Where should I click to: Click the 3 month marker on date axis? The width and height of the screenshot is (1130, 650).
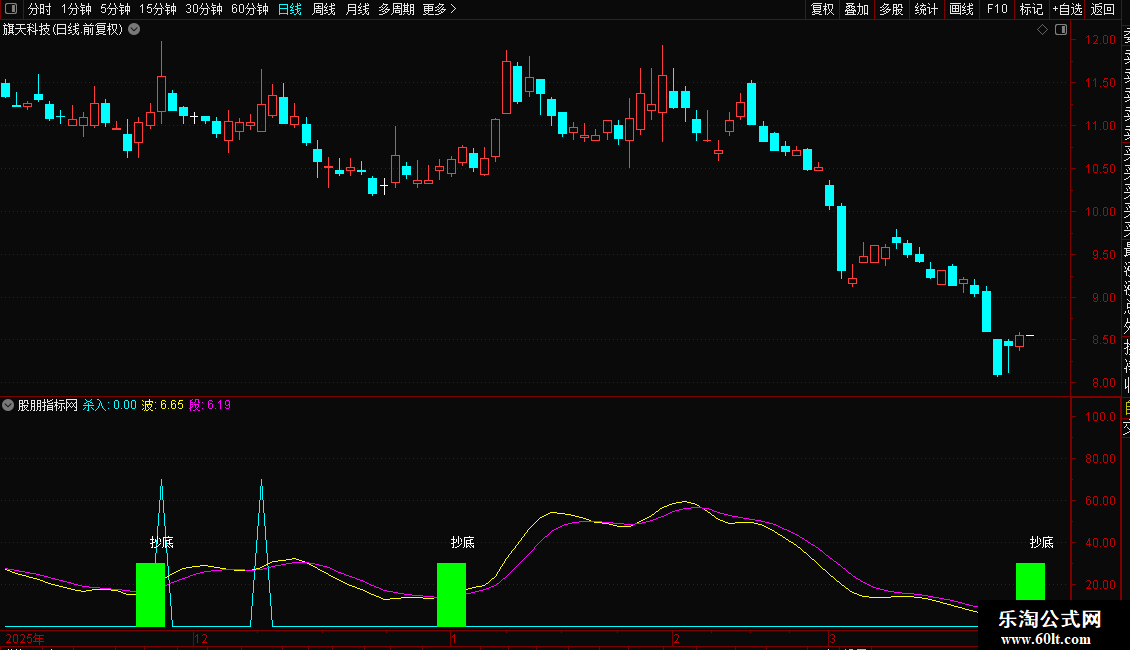click(x=832, y=638)
